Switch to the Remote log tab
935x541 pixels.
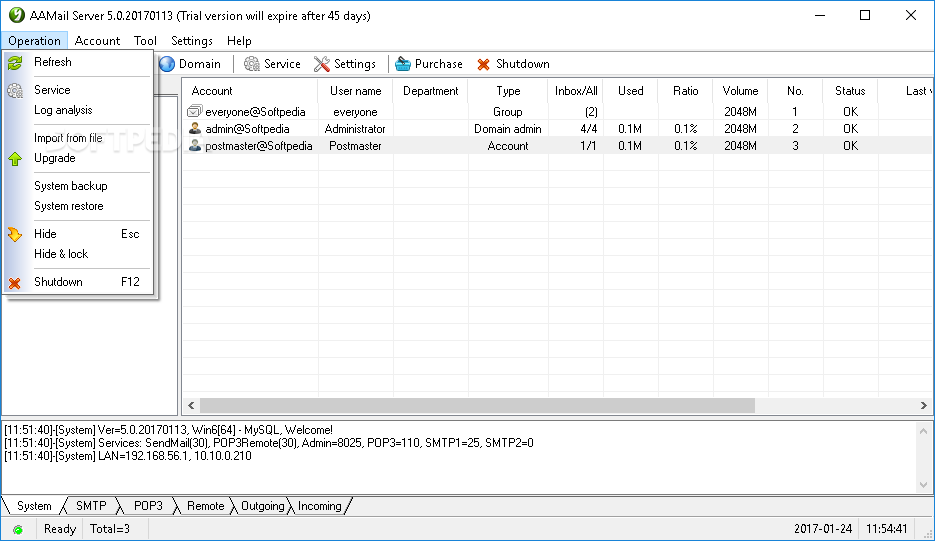(x=205, y=506)
